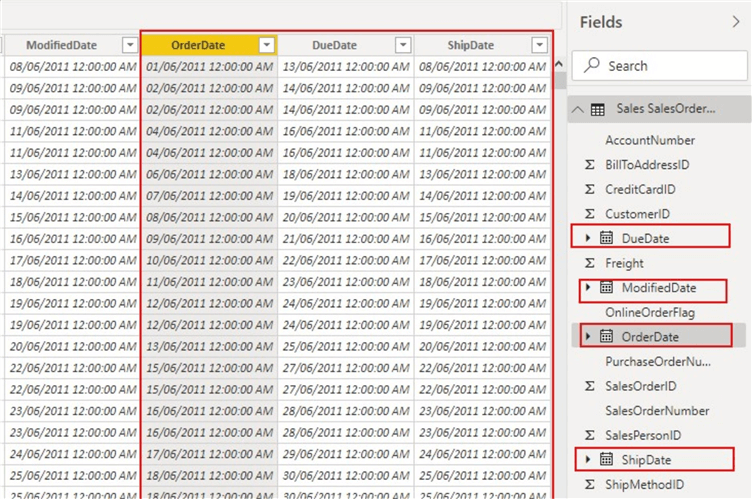This screenshot has width=752, height=499.
Task: Click the Search box in the Fields pane
Action: click(659, 66)
